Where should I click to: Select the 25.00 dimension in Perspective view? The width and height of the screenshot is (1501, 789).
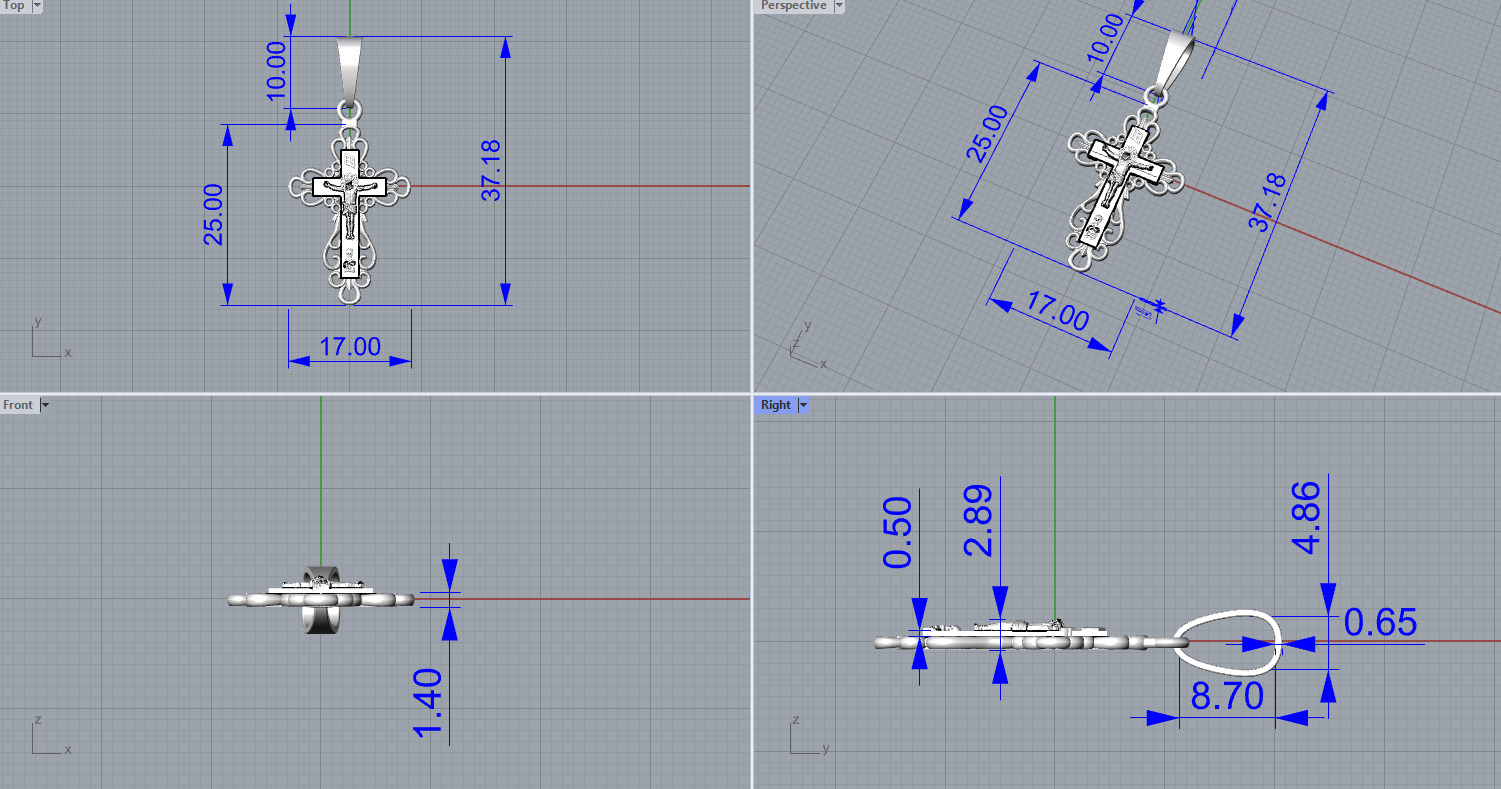pos(988,134)
